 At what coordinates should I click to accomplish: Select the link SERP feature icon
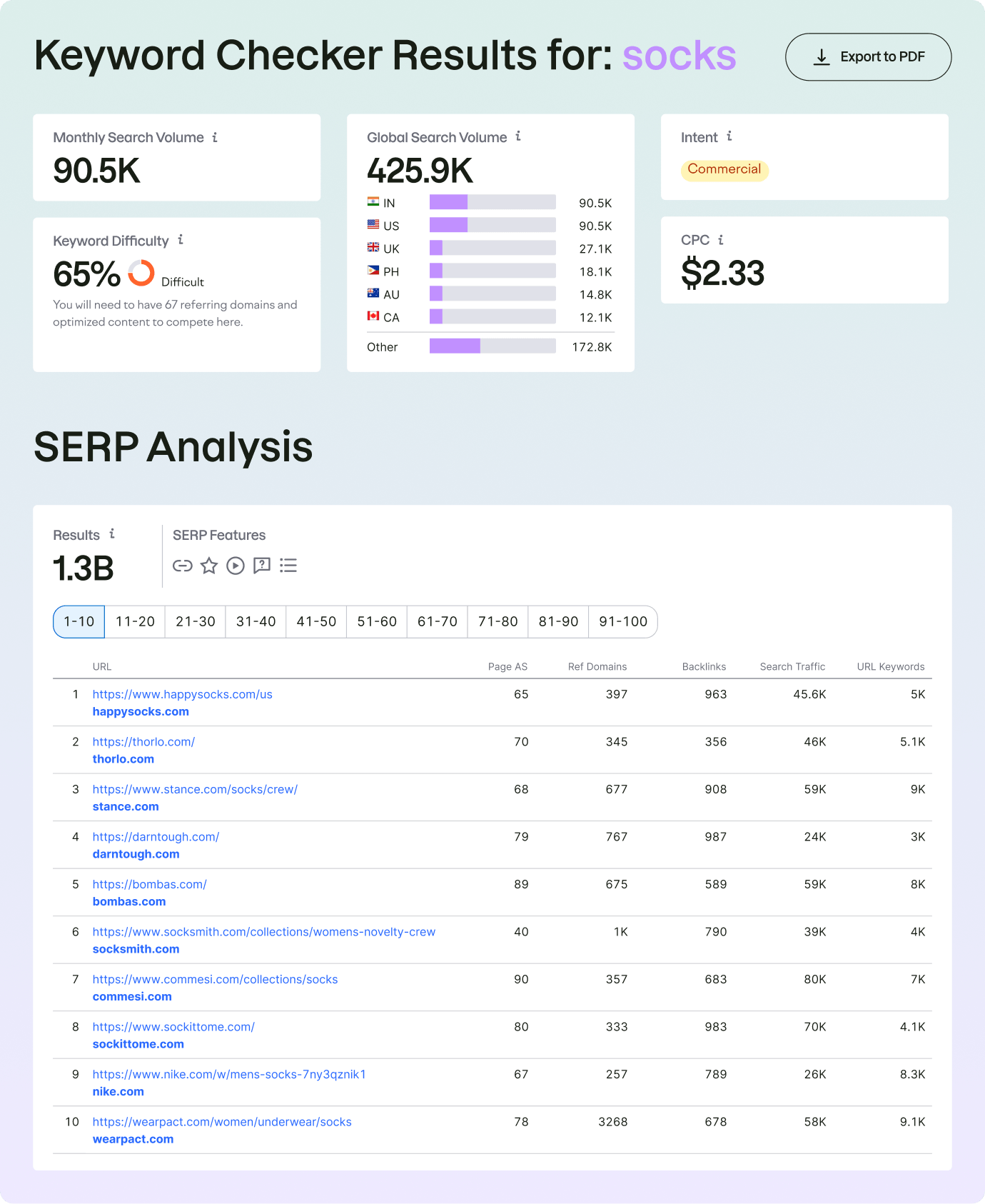click(183, 566)
